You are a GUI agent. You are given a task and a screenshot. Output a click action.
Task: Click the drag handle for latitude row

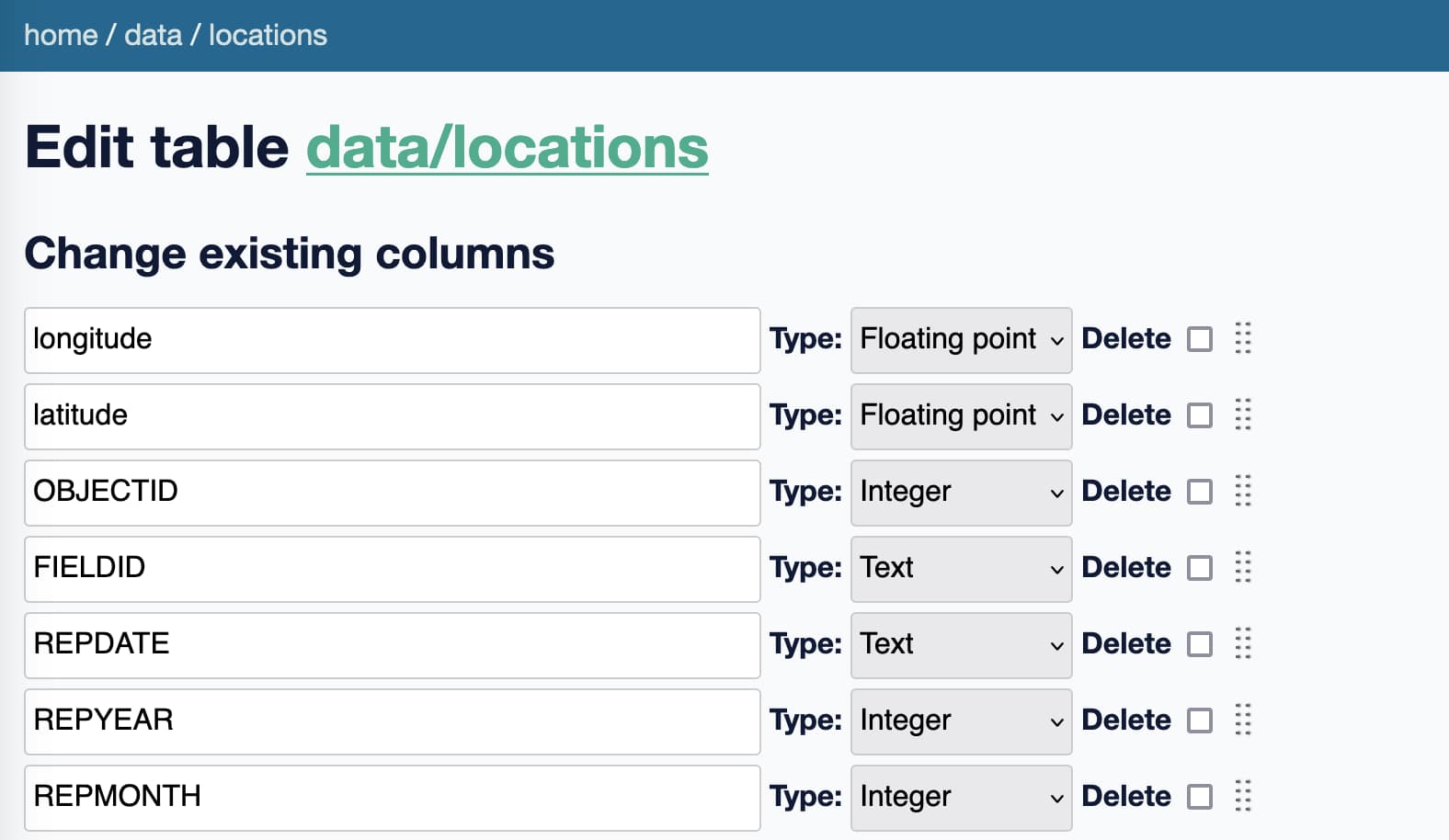coord(1243,415)
